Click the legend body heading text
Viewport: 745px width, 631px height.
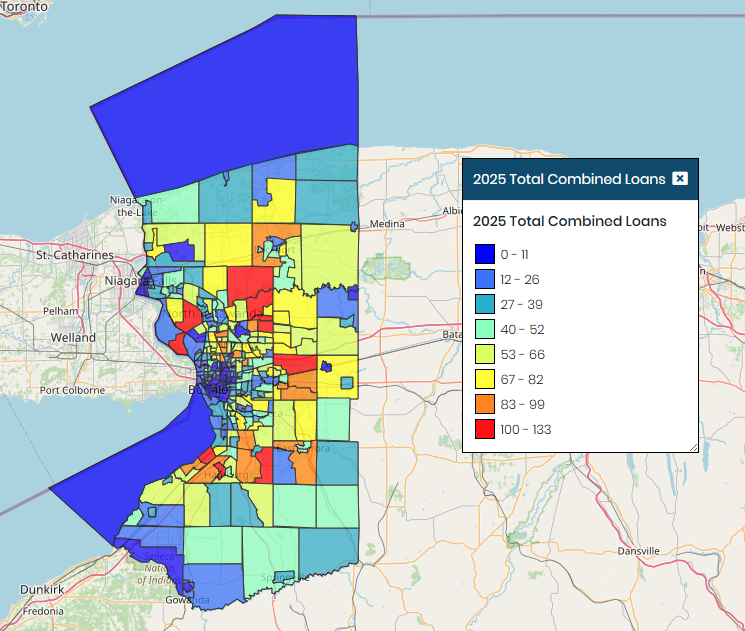point(569,221)
